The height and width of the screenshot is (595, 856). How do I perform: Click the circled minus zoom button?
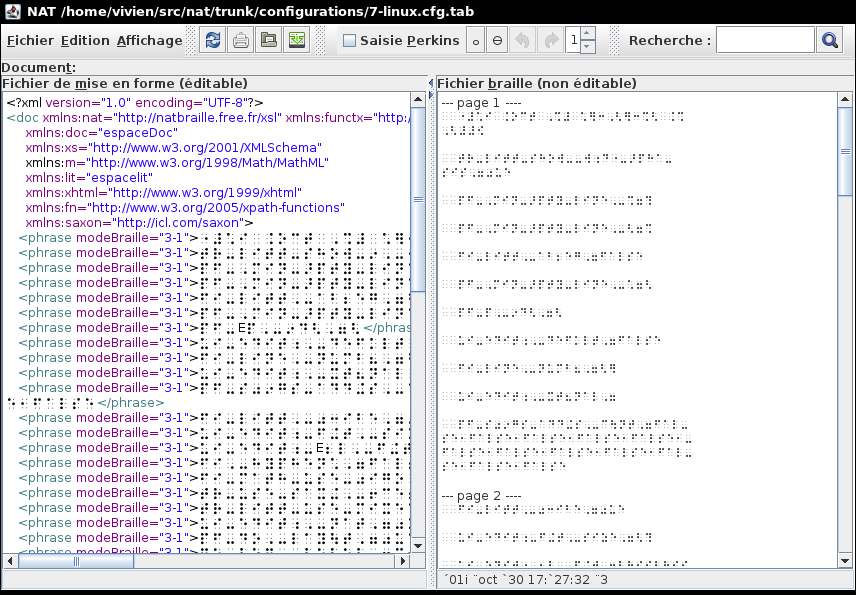point(498,41)
